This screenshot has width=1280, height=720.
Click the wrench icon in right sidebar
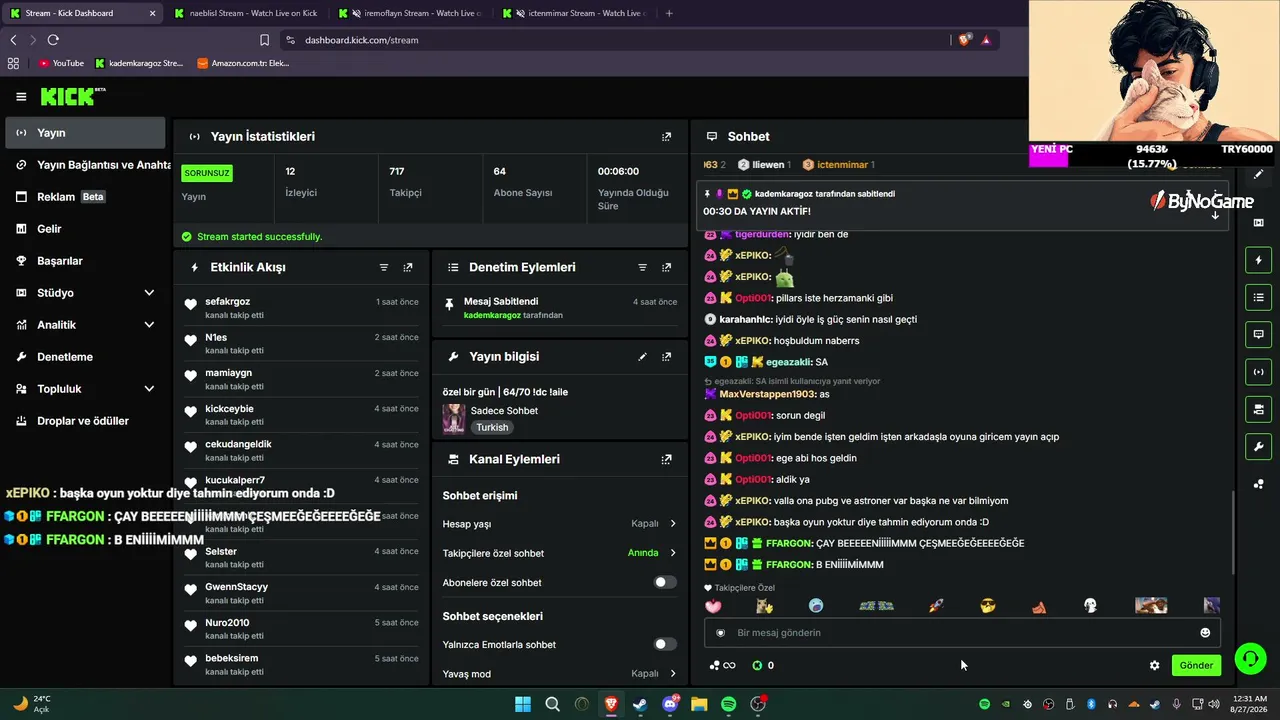[x=1259, y=446]
